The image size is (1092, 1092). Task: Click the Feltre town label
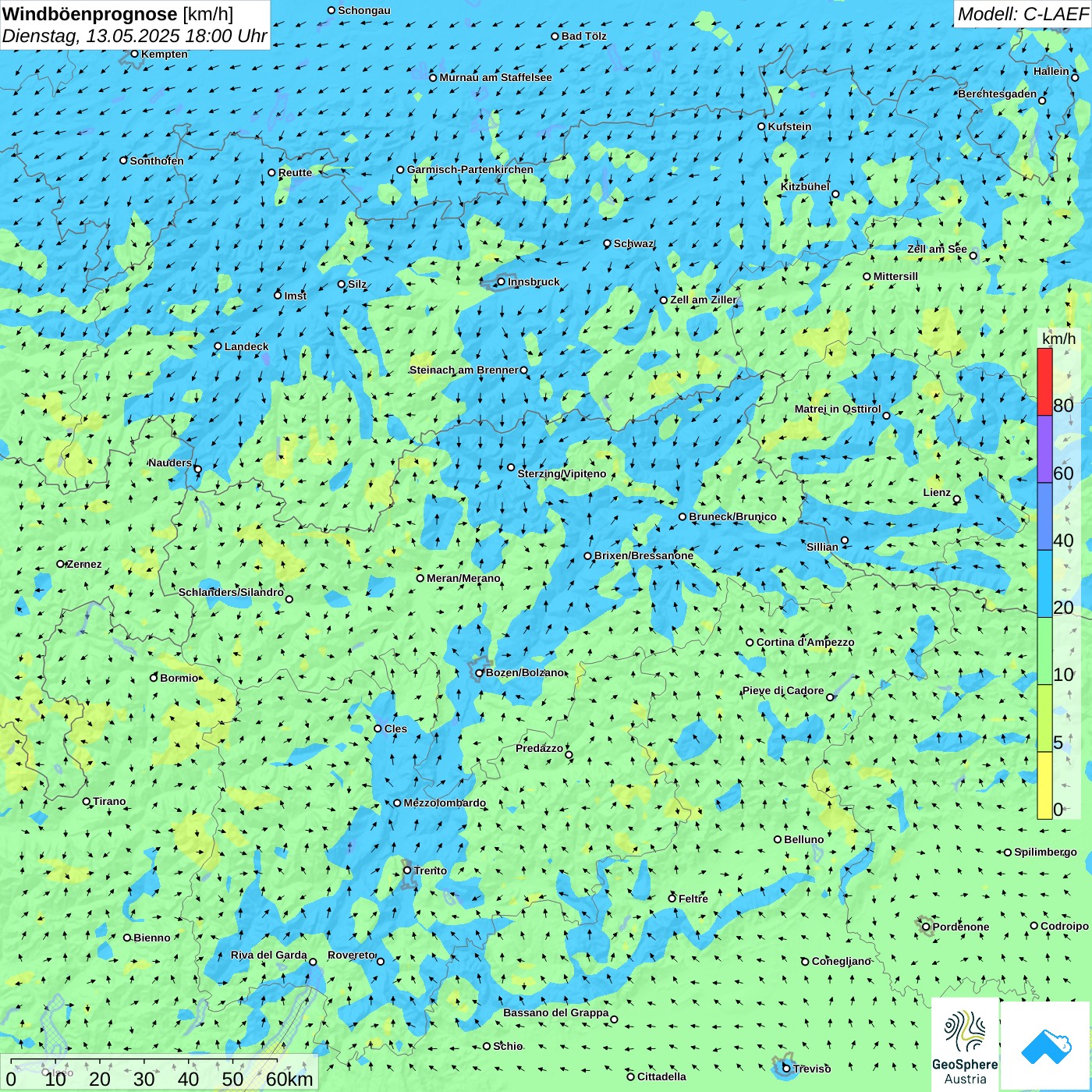(693, 899)
